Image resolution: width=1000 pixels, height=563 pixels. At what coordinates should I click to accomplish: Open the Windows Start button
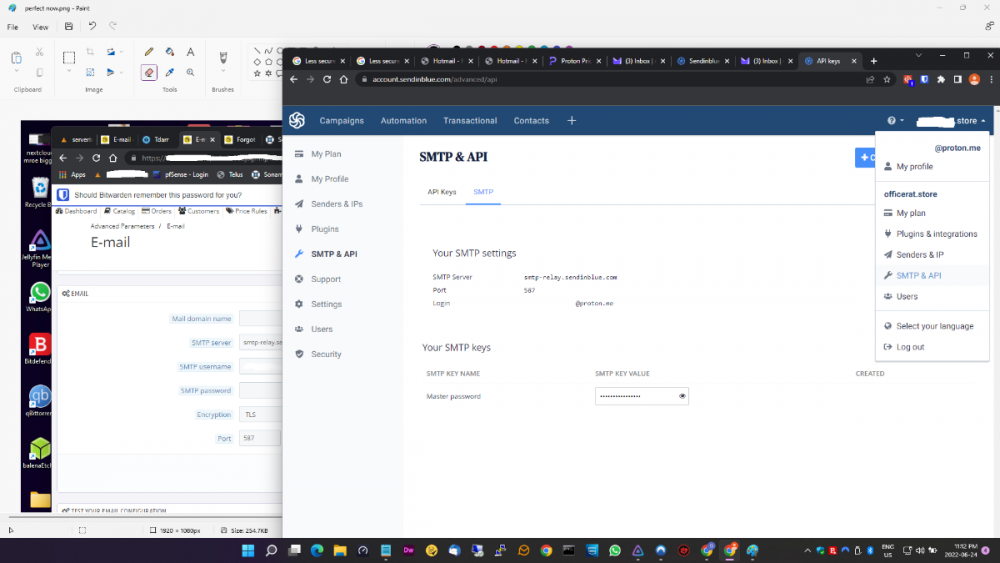(x=247, y=550)
